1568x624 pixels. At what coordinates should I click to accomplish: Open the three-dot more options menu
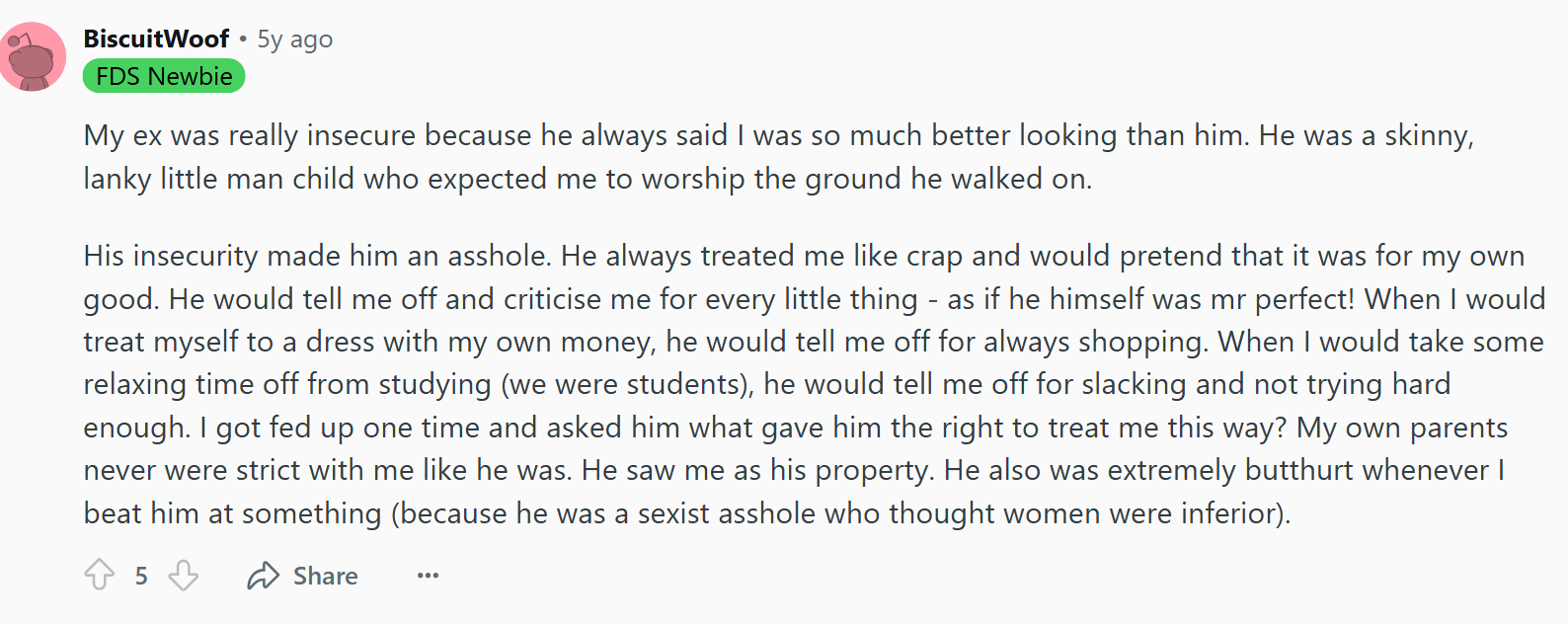point(428,576)
